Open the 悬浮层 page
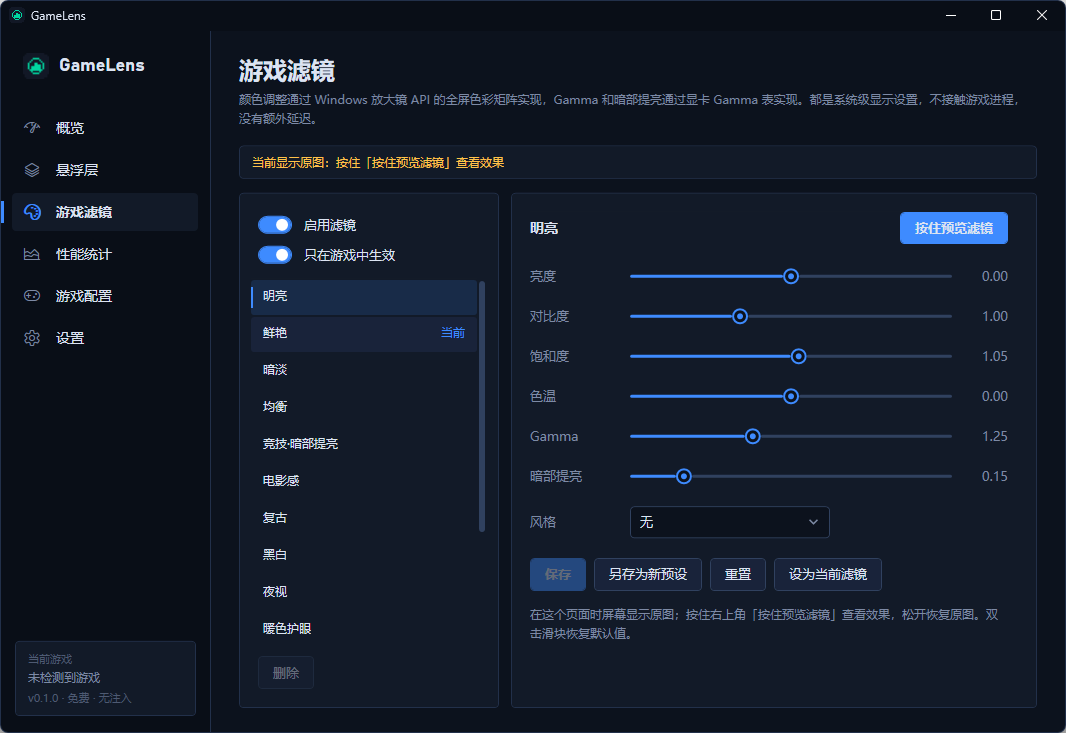Viewport: 1066px width, 733px height. click(105, 170)
